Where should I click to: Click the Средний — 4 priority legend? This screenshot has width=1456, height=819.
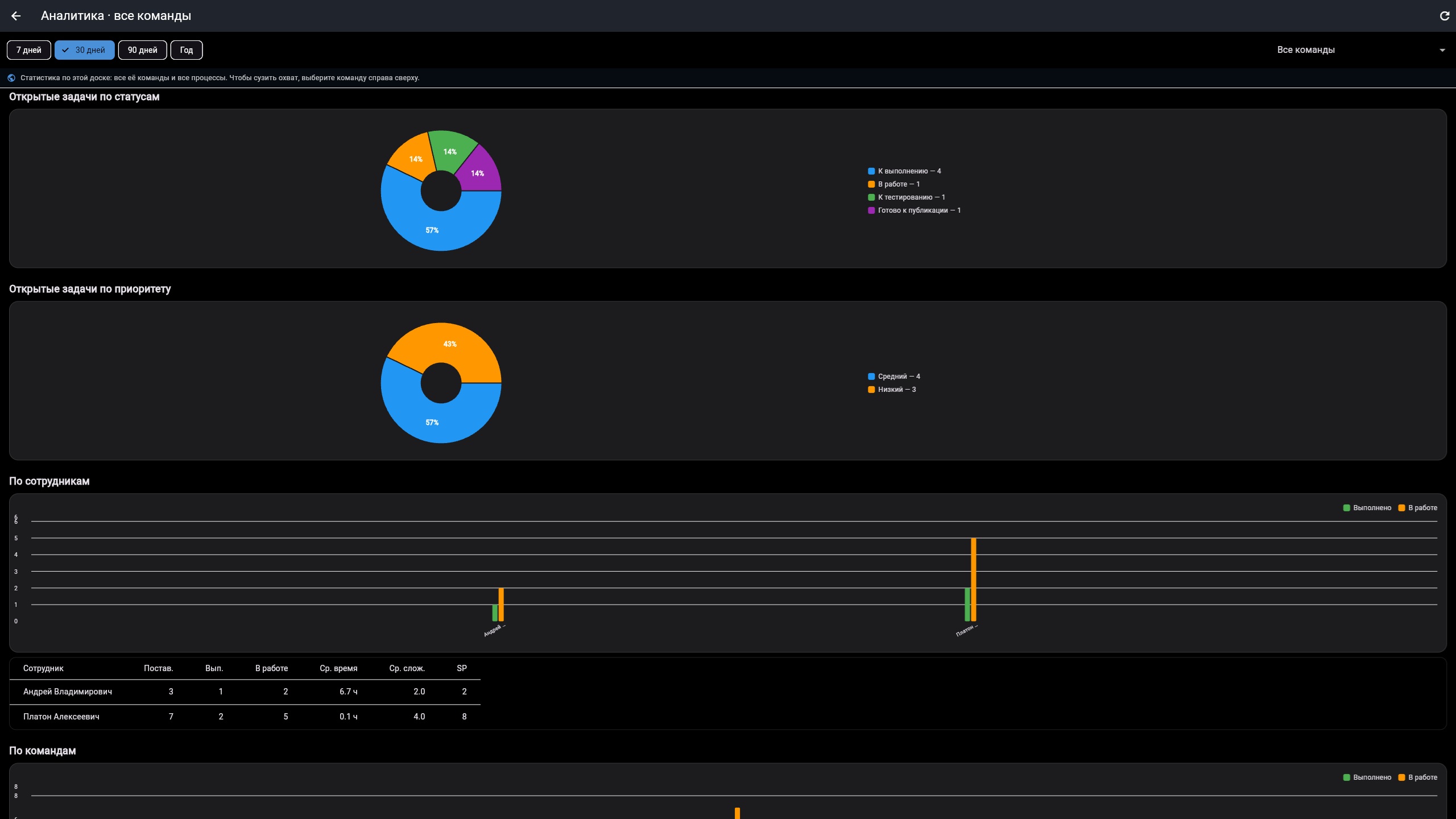894,377
